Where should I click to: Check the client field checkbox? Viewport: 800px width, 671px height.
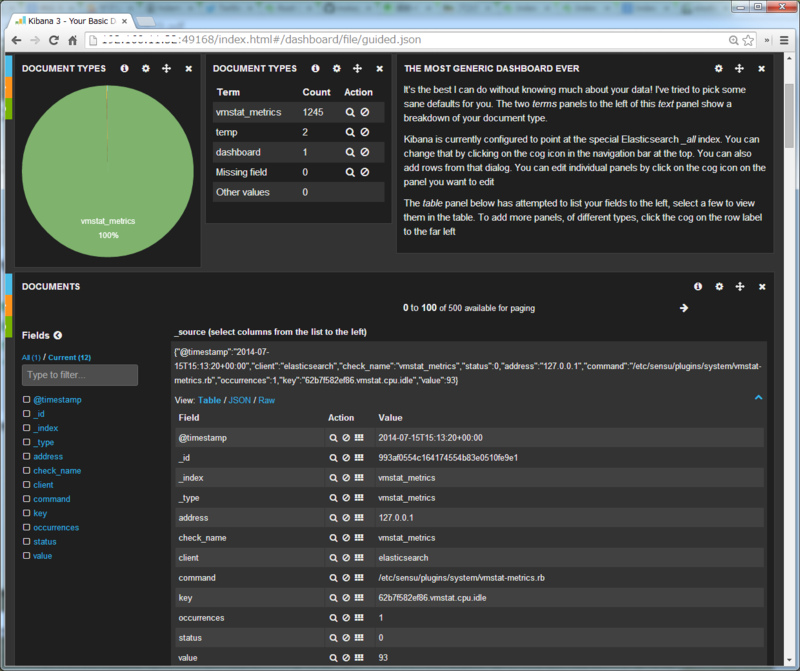coord(27,484)
